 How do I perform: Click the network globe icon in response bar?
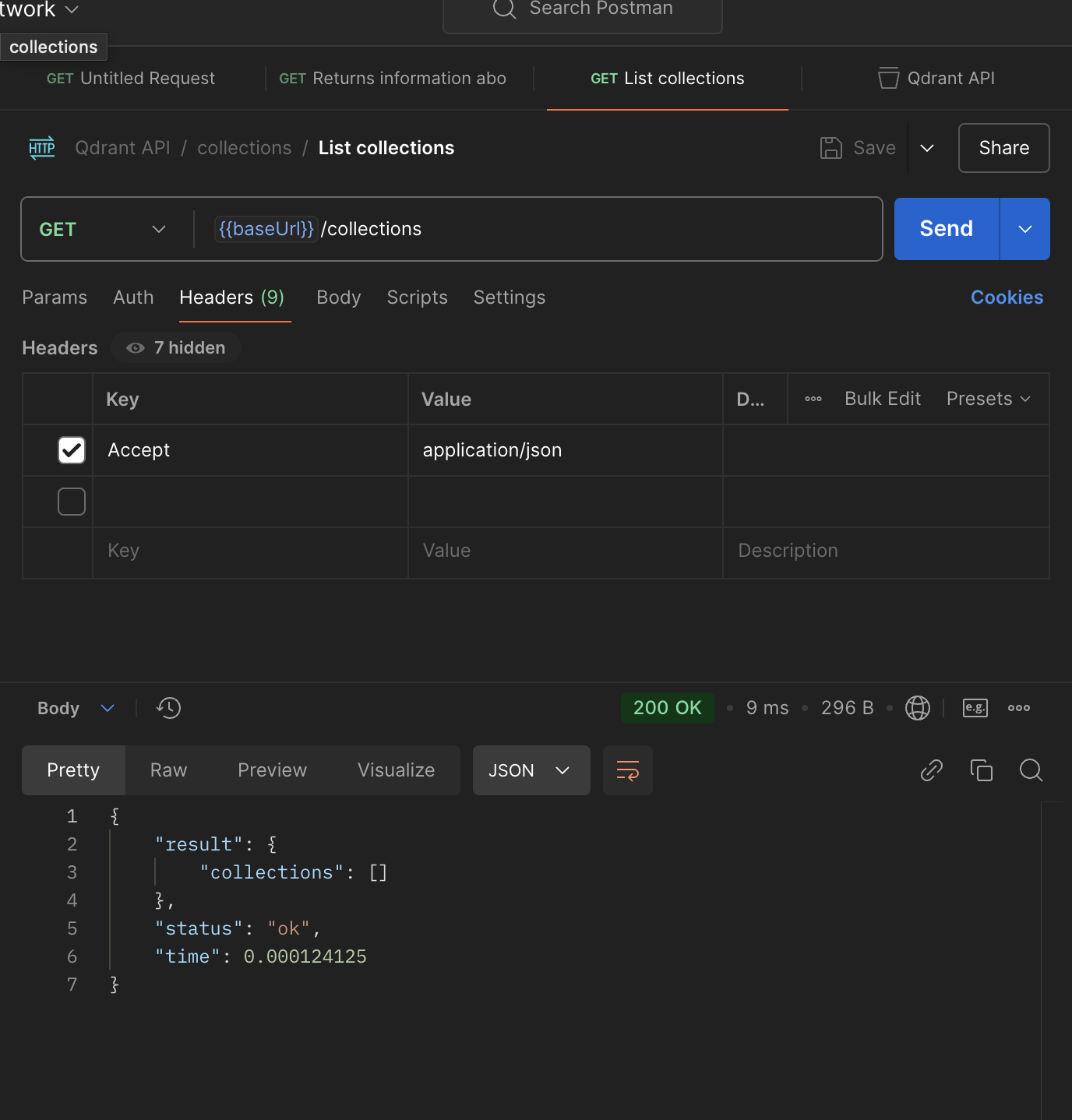click(x=918, y=708)
